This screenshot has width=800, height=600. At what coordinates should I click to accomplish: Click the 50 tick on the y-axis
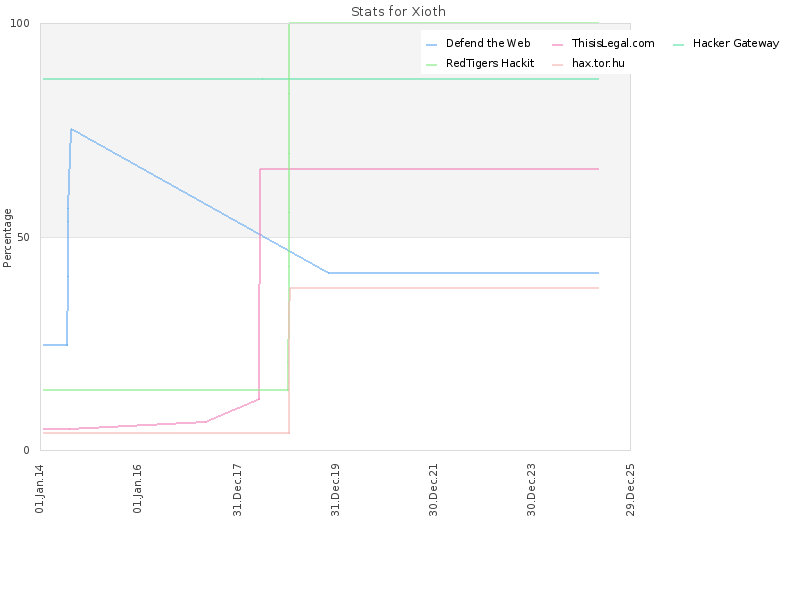tap(23, 237)
